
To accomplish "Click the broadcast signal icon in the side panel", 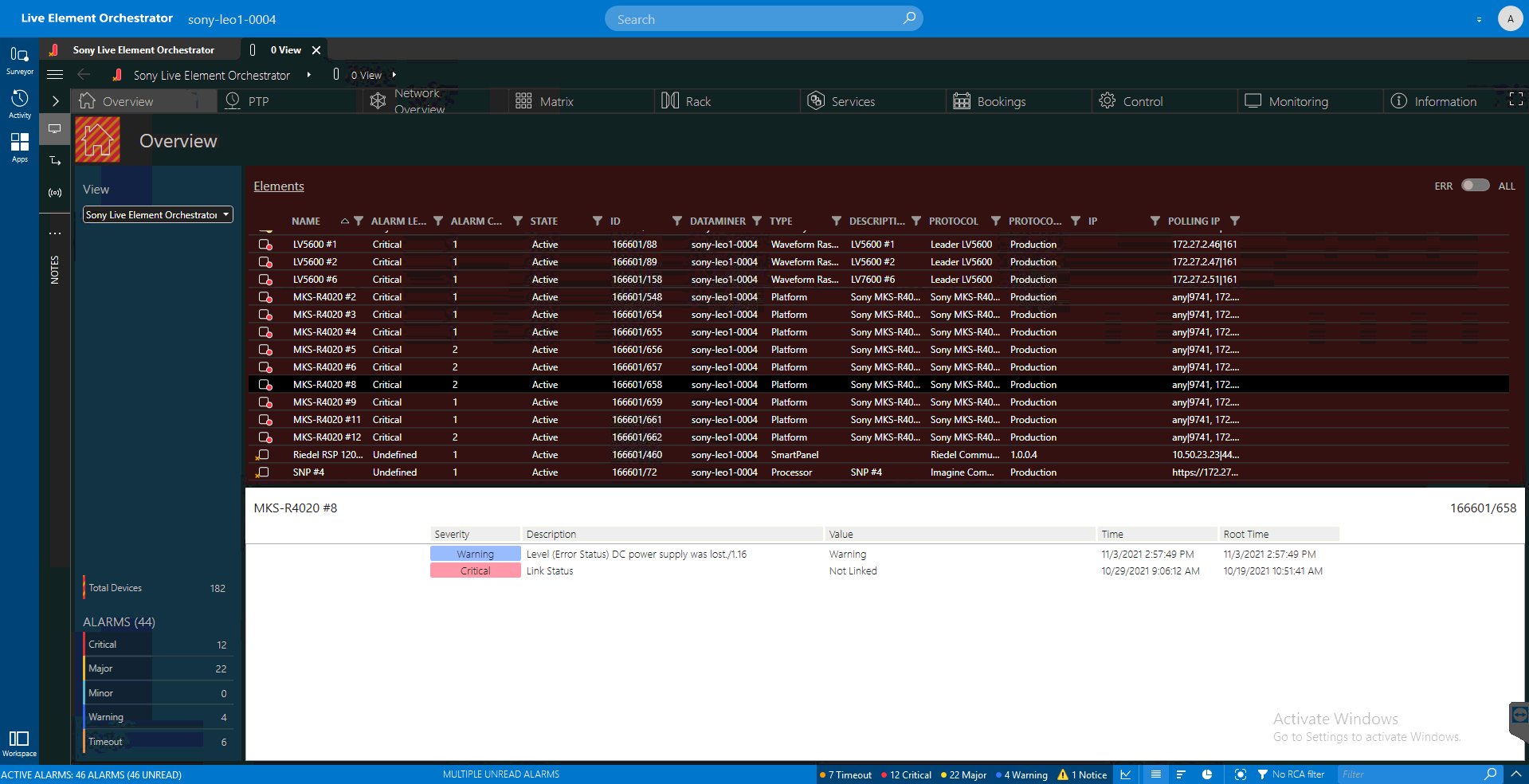I will pos(55,193).
